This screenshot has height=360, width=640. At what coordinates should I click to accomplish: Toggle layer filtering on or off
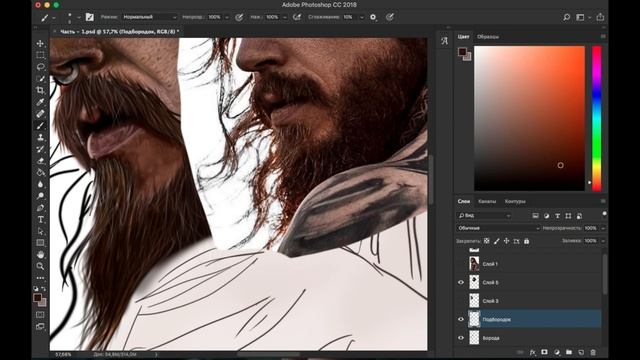pyautogui.click(x=604, y=213)
